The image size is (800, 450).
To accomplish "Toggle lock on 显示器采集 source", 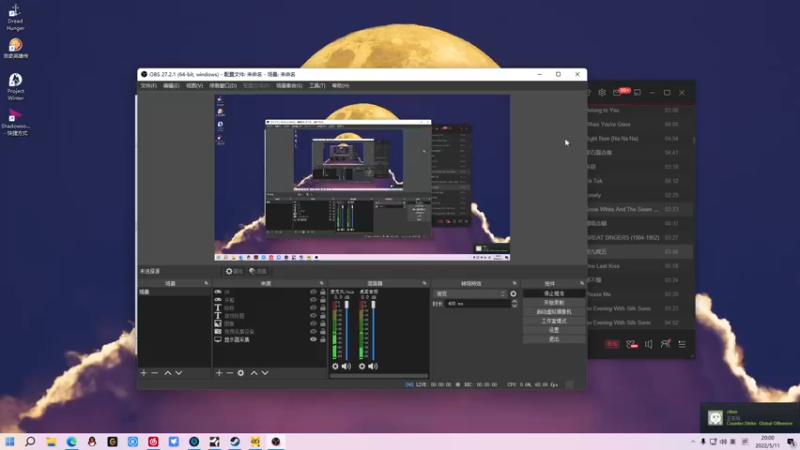I will click(323, 339).
